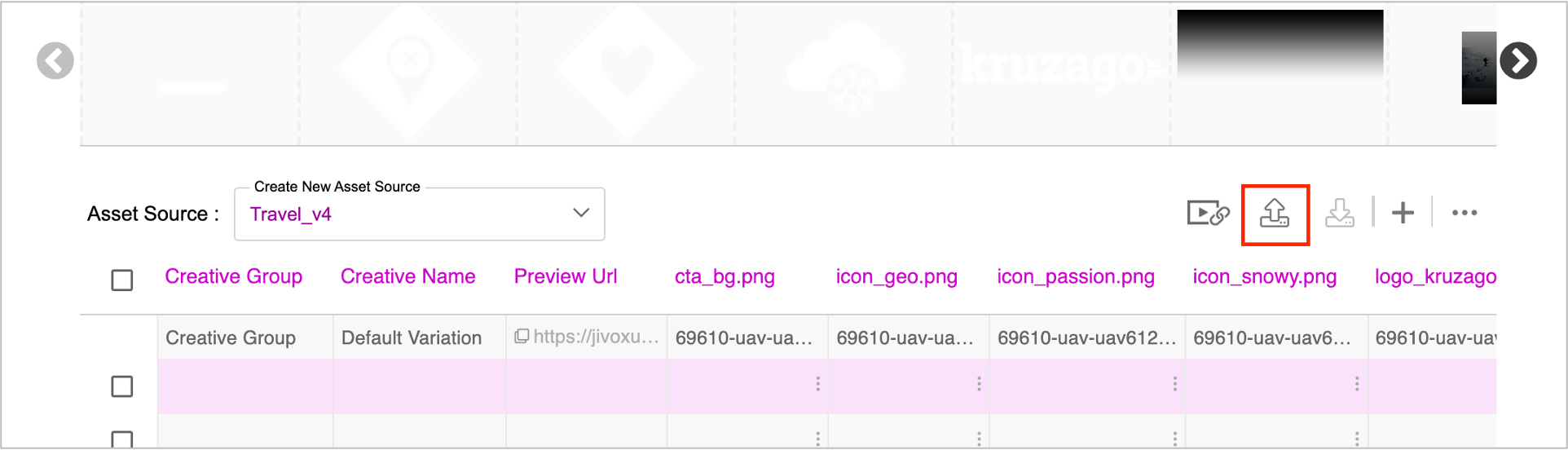The width and height of the screenshot is (1568, 450).
Task: Go to next asset carousel arrow
Action: click(1518, 61)
